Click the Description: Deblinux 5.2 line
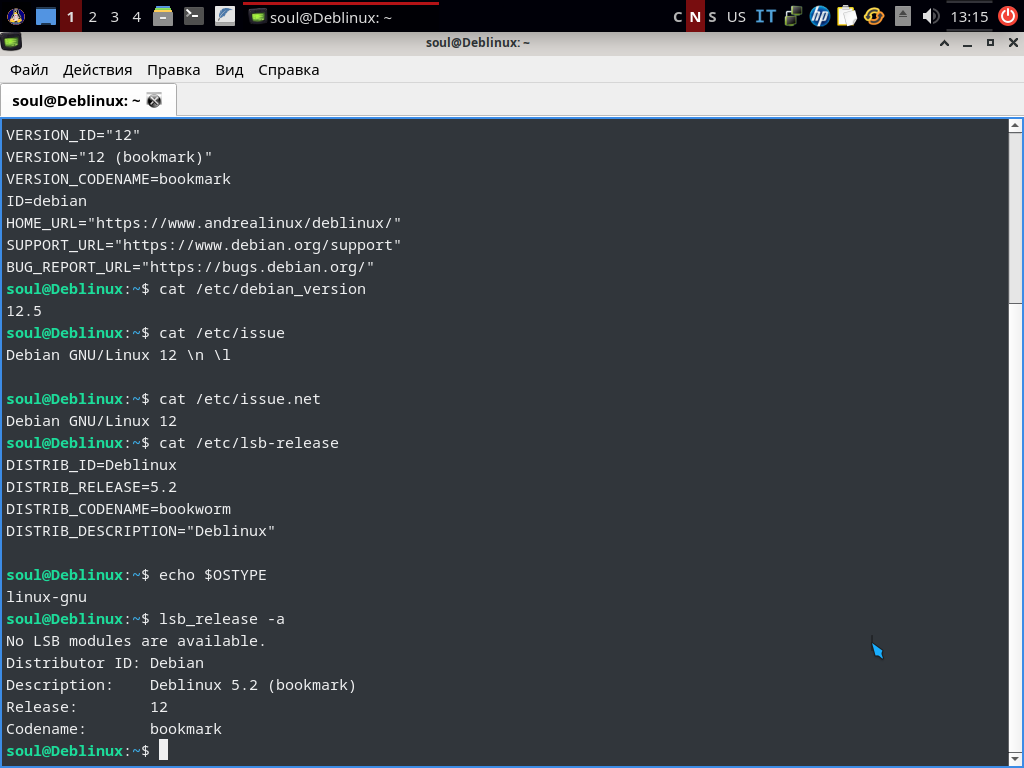The width and height of the screenshot is (1024, 768). coord(181,685)
